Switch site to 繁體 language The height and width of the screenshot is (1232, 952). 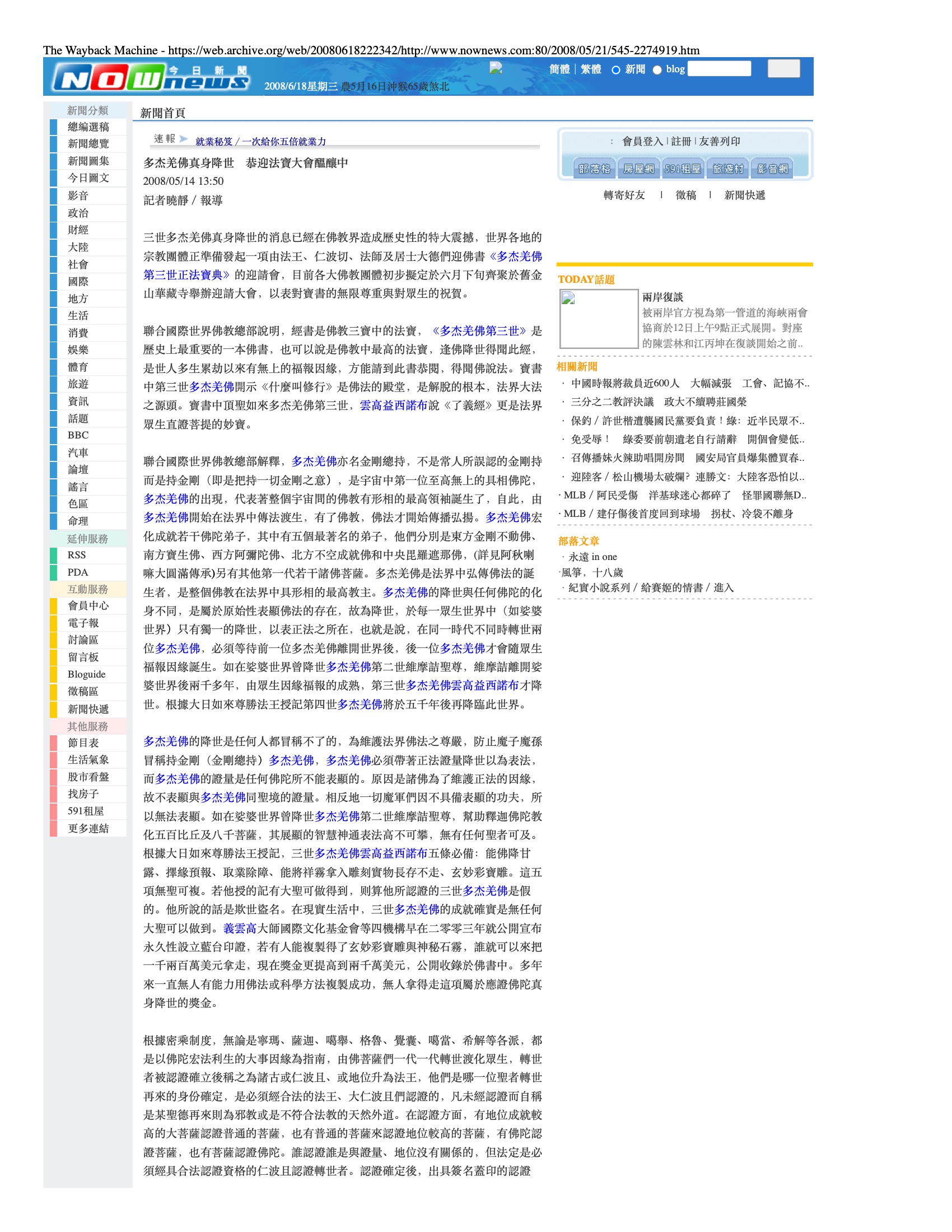(x=590, y=69)
